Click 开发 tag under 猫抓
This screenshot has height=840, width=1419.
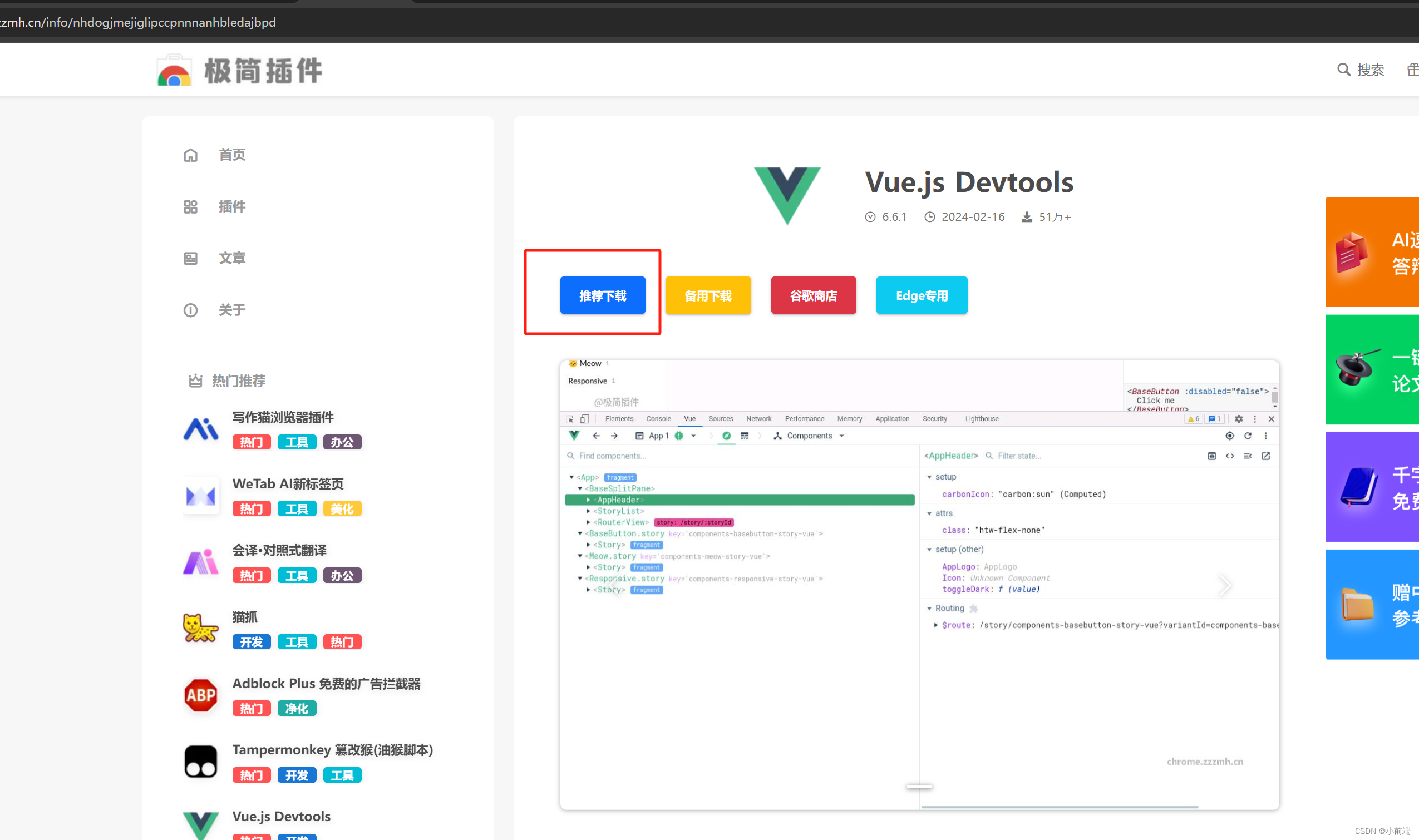[x=252, y=642]
